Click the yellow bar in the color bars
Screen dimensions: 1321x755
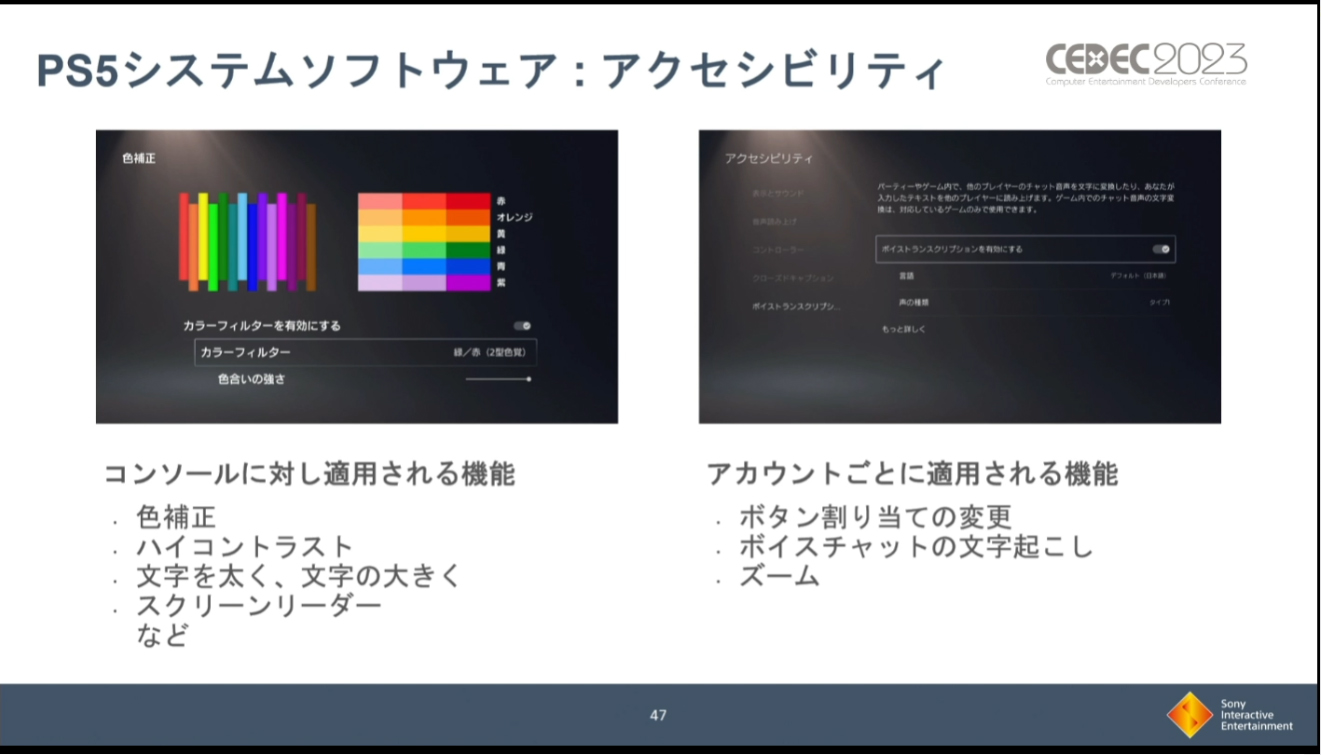click(x=203, y=236)
